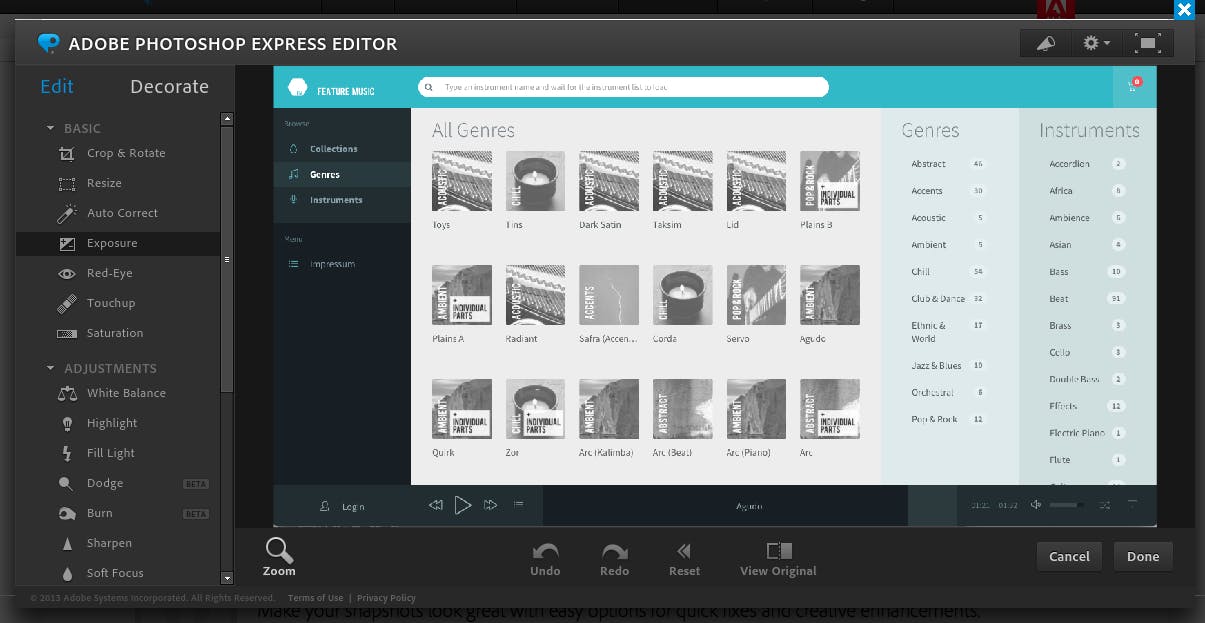Image resolution: width=1205 pixels, height=623 pixels.
Task: Click the Corda album thumbnail in preview
Action: (x=683, y=295)
